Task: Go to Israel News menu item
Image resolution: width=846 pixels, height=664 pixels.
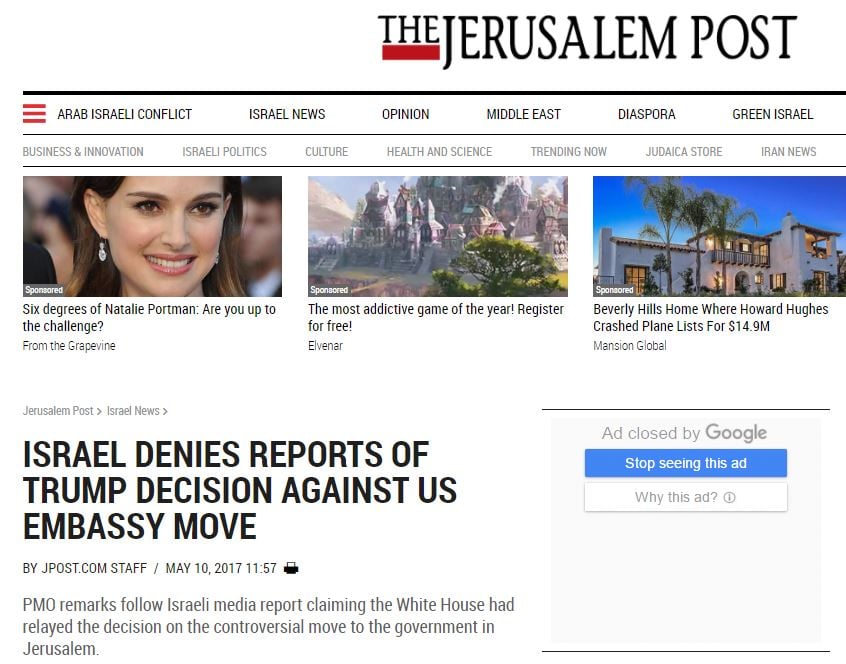Action: (x=287, y=114)
